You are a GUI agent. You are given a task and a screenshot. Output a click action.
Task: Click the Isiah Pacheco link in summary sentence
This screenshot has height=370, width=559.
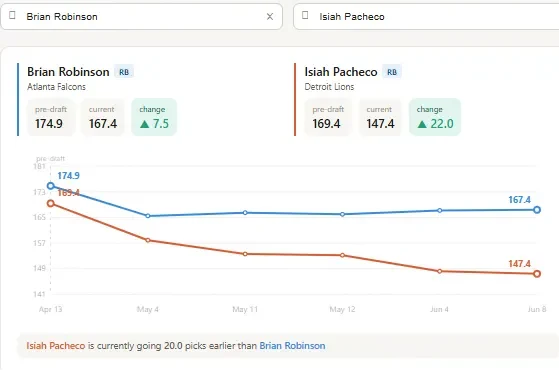pos(56,346)
